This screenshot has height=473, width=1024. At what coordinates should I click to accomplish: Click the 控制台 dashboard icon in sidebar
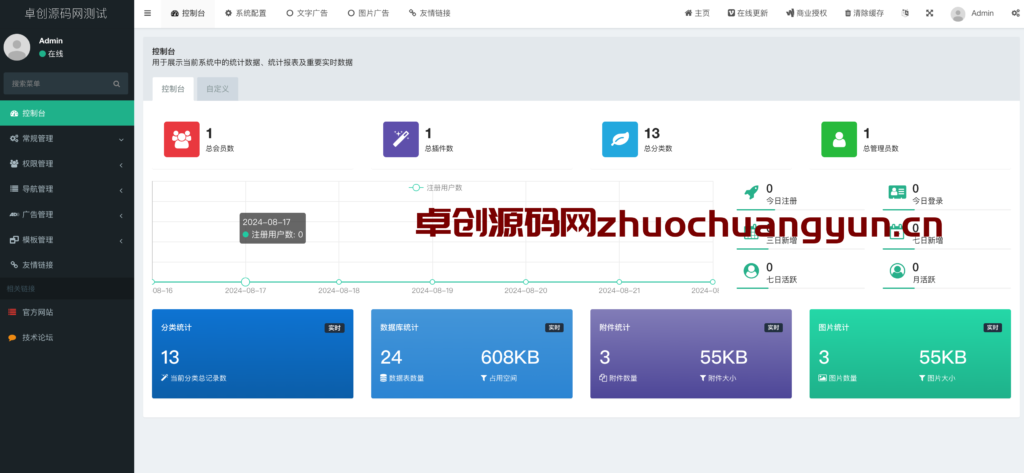tap(14, 114)
